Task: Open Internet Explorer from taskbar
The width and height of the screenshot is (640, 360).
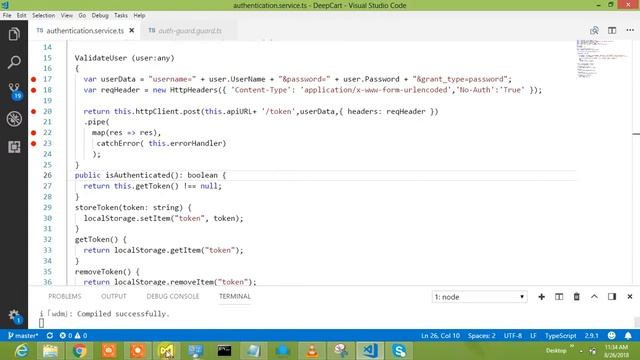Action: point(21,351)
